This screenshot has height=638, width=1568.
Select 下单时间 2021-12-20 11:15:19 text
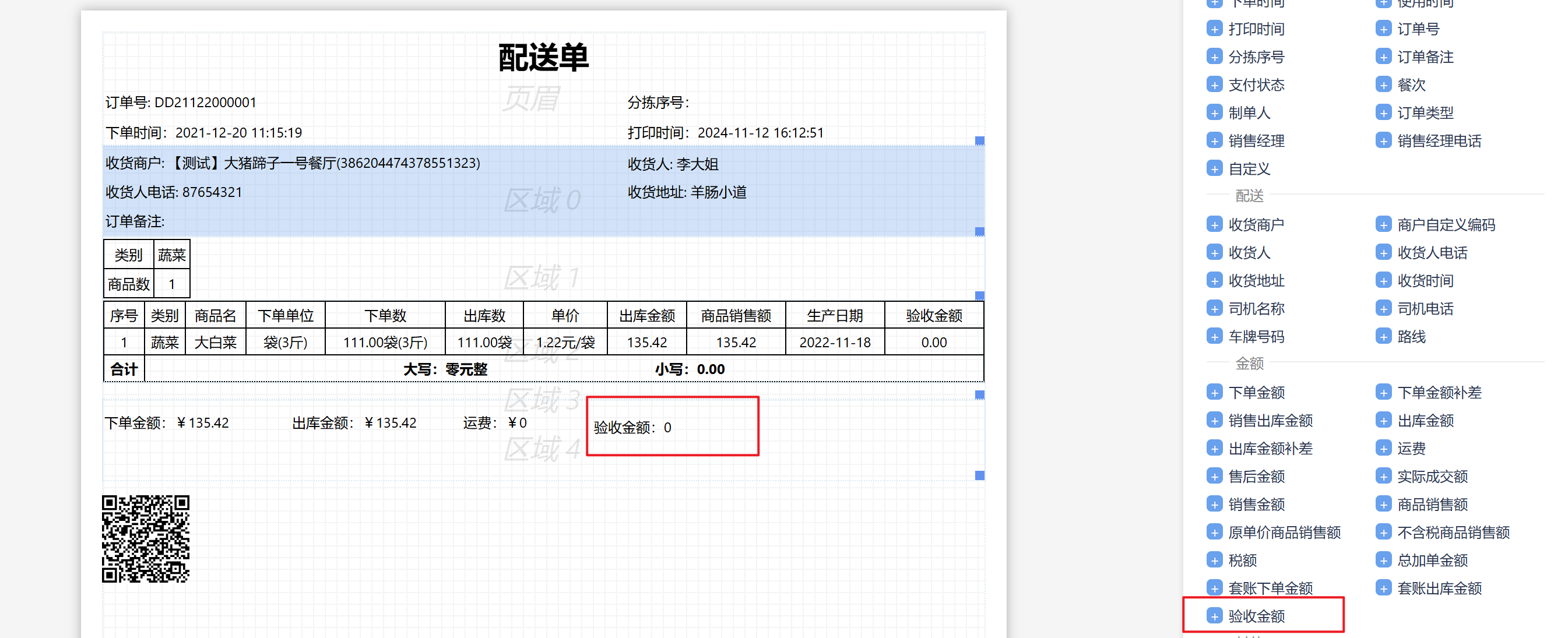[204, 133]
